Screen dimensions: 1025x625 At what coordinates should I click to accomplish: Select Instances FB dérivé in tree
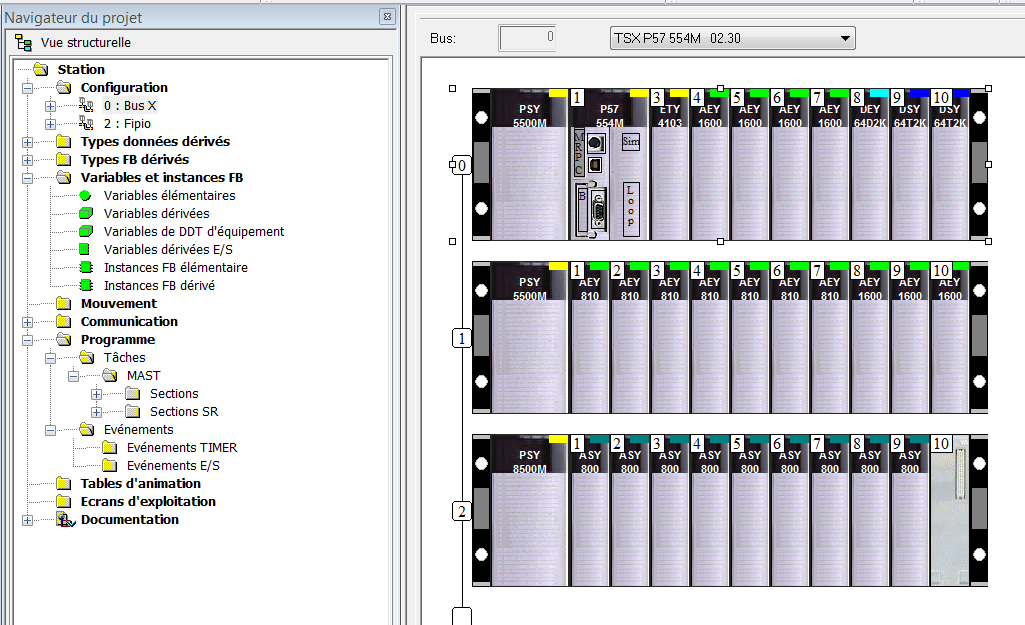[158, 286]
